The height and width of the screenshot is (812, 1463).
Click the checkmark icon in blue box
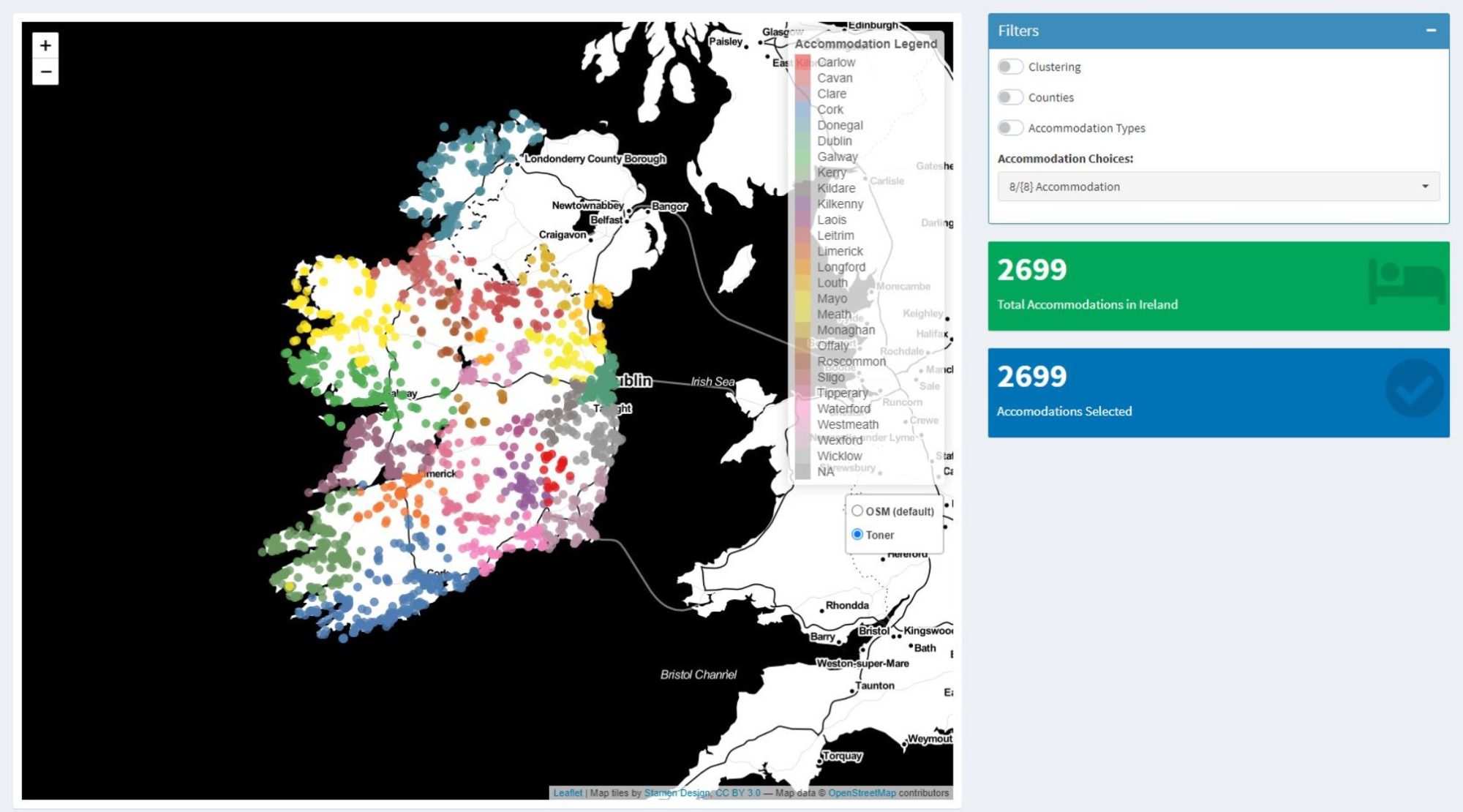(x=1414, y=388)
